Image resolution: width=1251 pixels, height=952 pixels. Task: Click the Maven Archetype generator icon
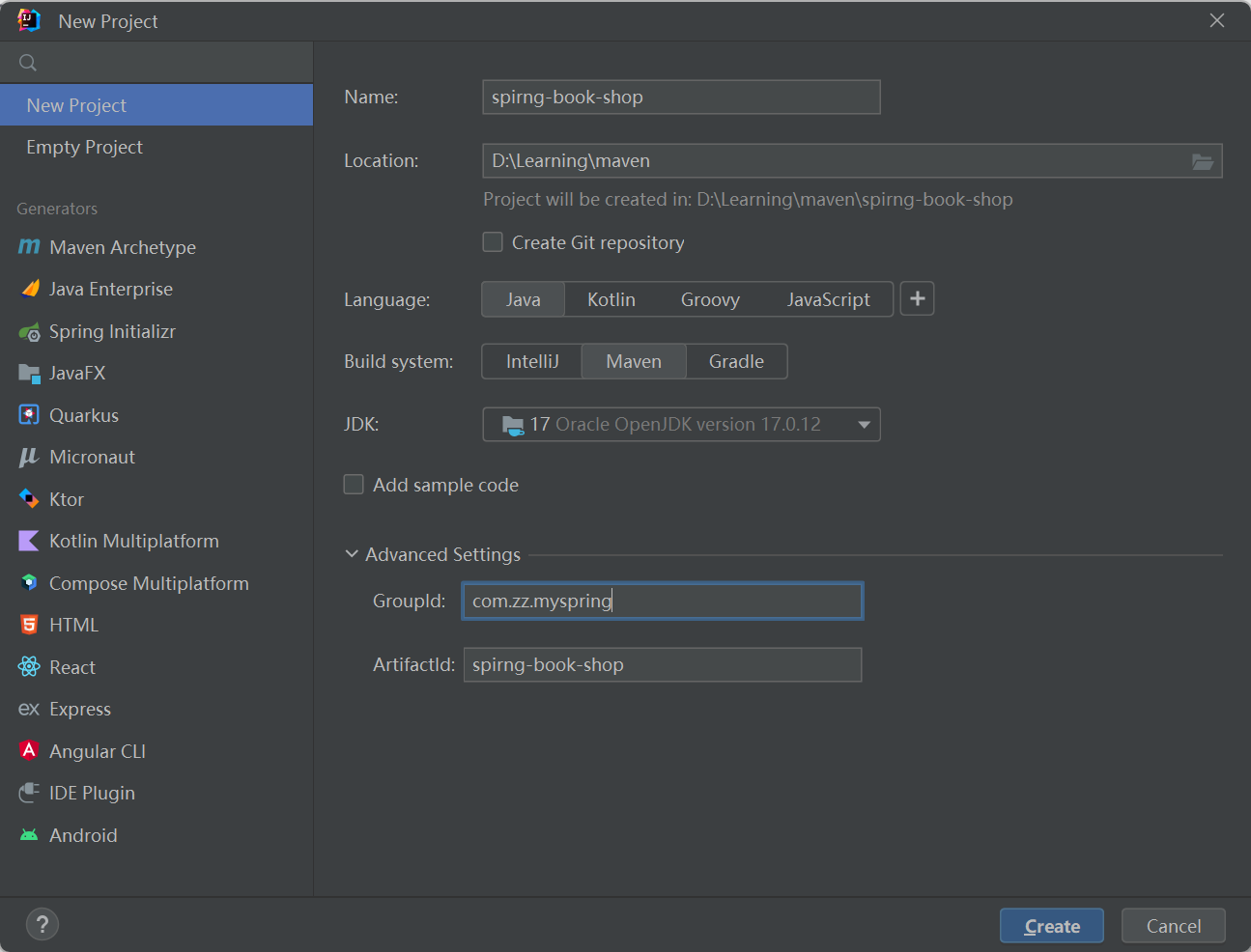(29, 247)
